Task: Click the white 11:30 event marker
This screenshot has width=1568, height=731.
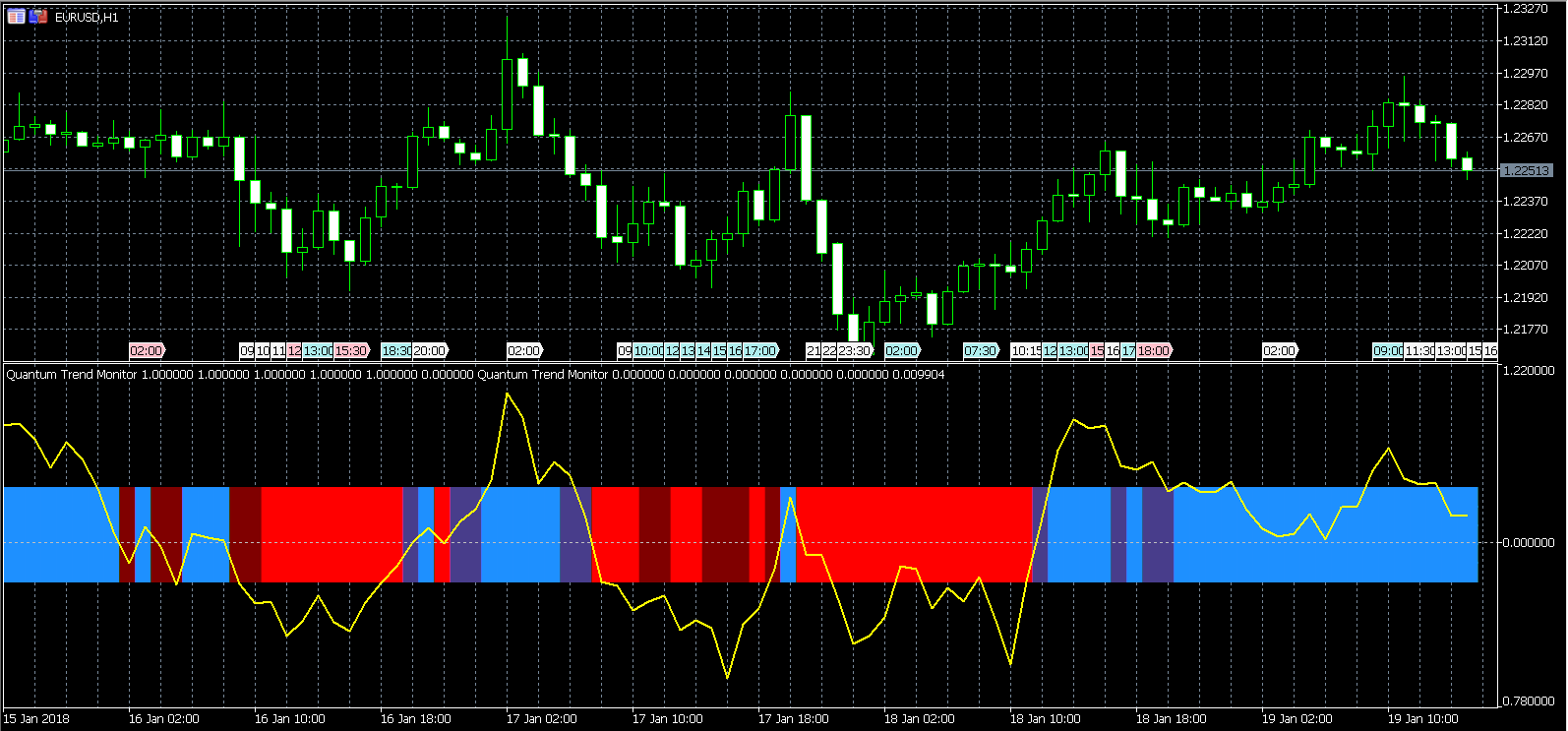Action: click(1418, 350)
